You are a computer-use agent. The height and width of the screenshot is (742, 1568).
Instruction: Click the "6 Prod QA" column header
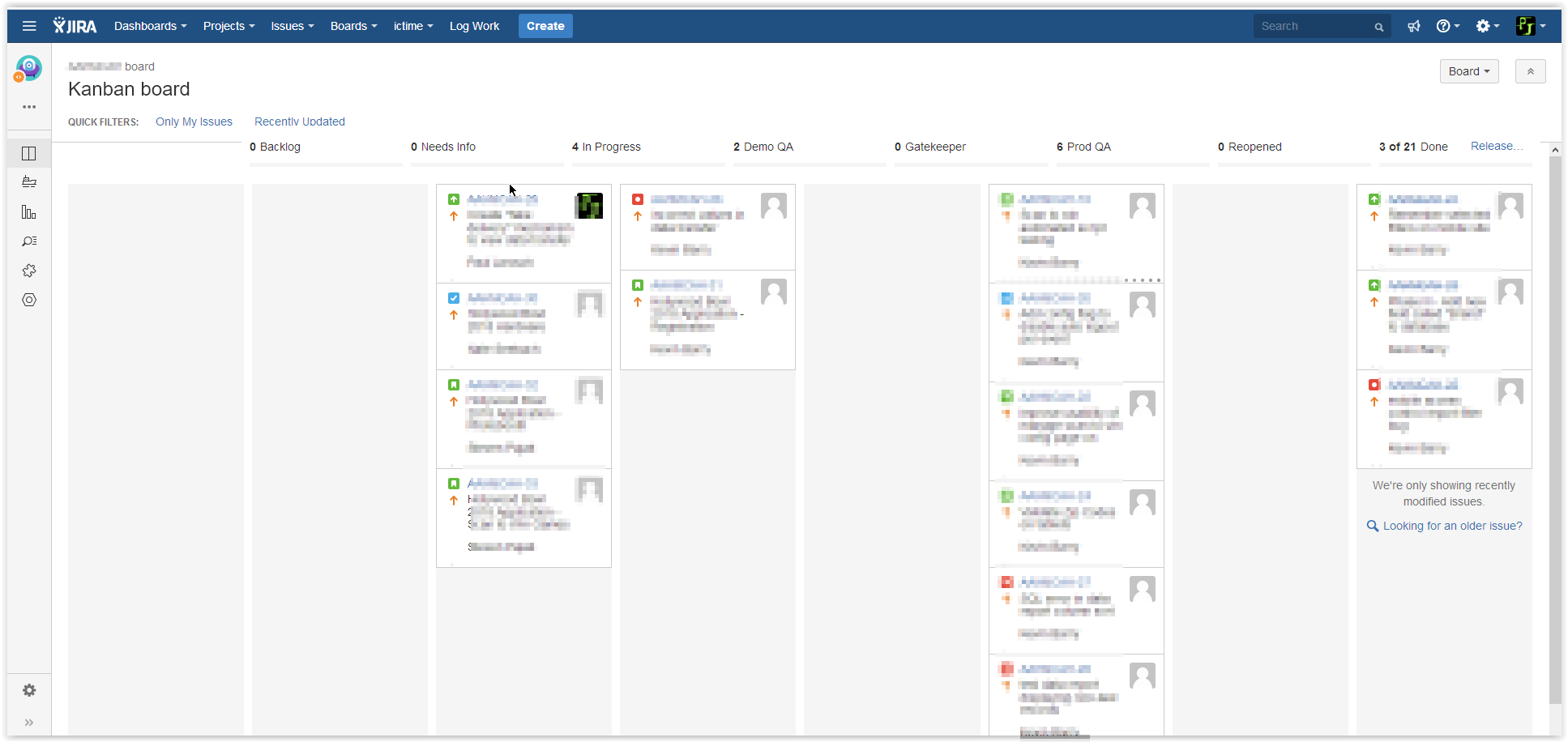(1084, 147)
